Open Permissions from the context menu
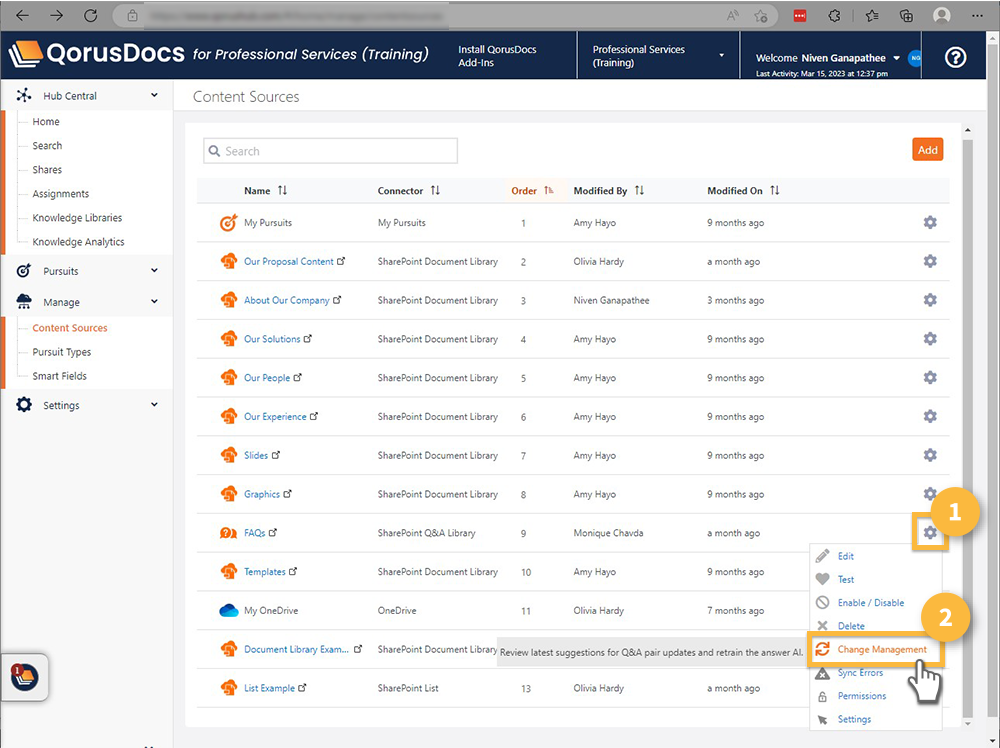1000x748 pixels. pos(862,696)
